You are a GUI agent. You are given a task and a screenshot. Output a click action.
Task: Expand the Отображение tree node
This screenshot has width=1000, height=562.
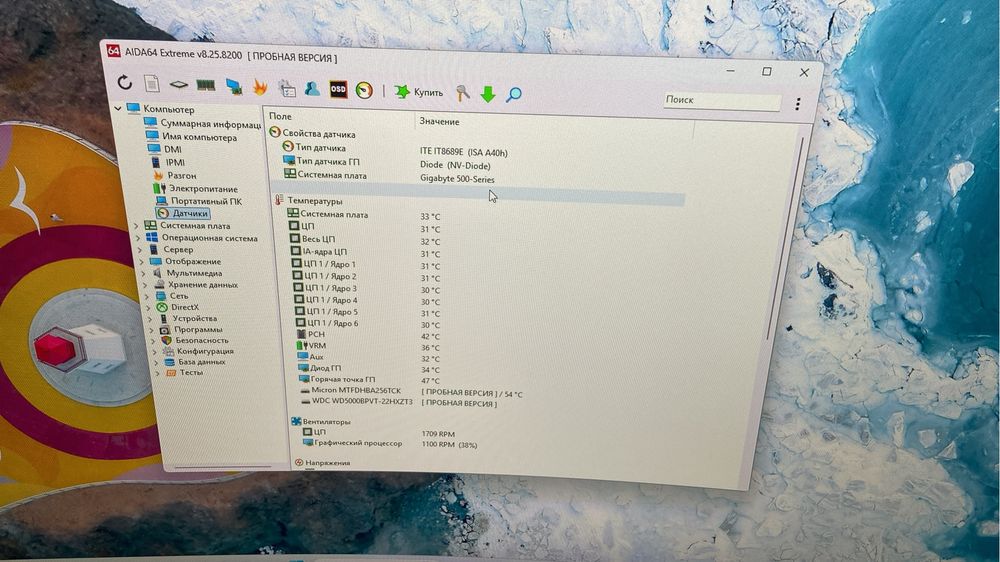tap(142, 262)
